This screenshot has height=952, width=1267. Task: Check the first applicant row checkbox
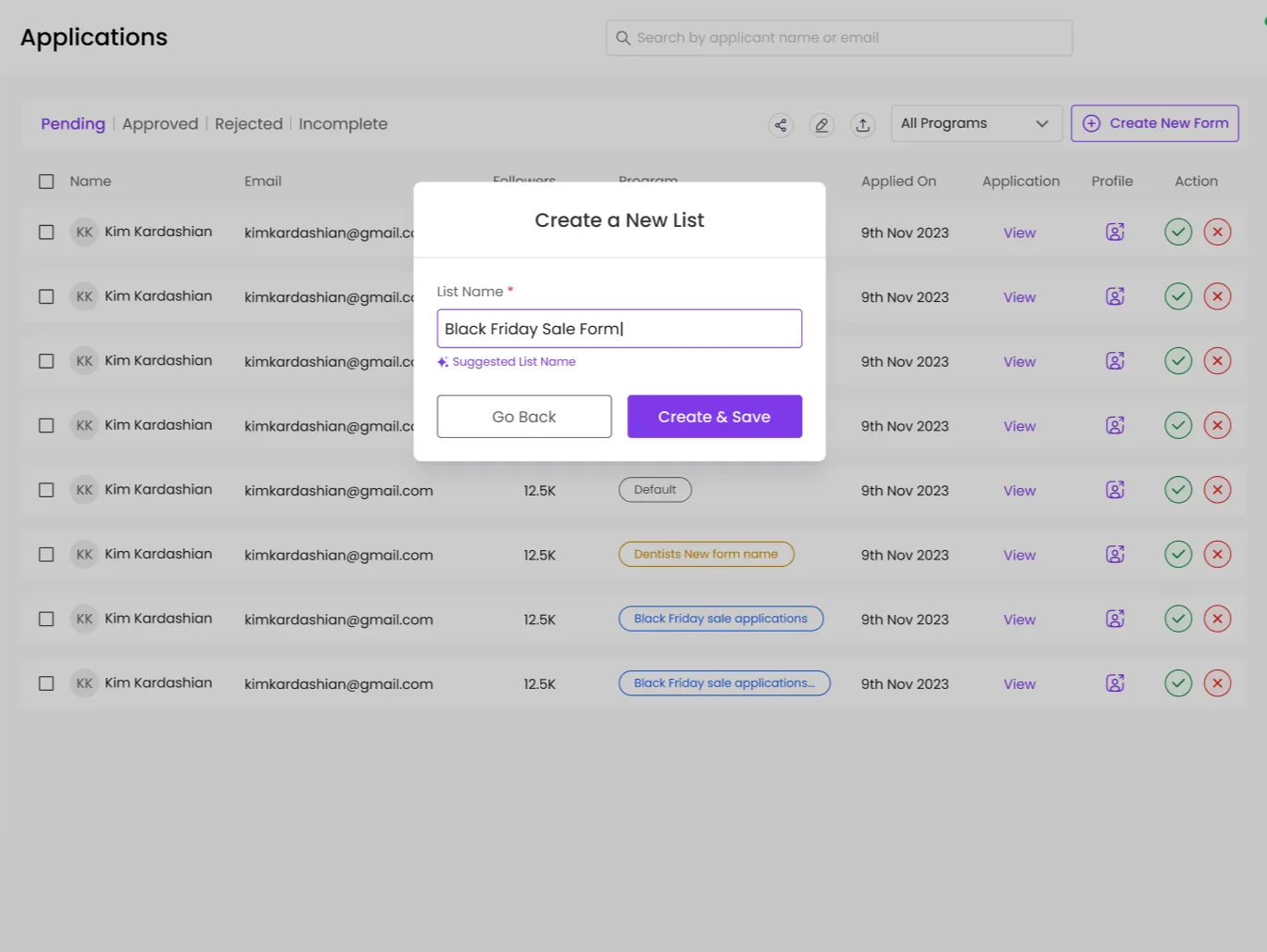(46, 232)
